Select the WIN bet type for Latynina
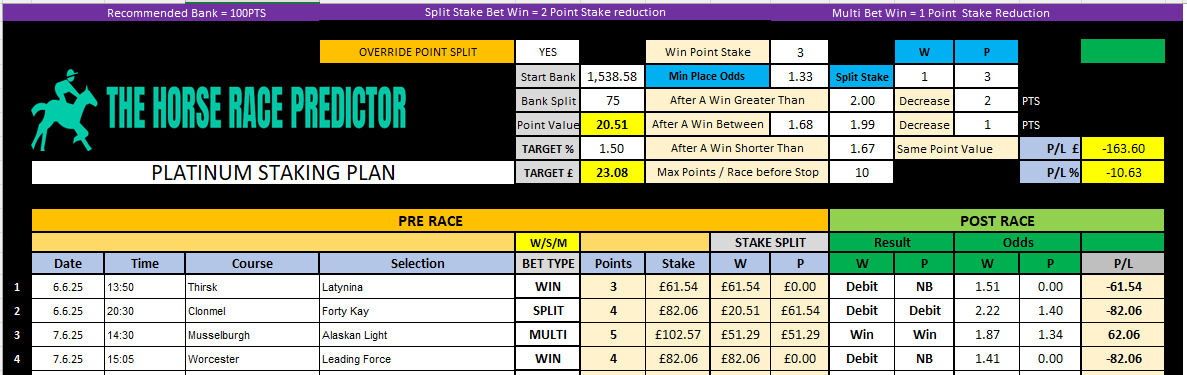This screenshot has height=375, width=1187. (x=548, y=286)
